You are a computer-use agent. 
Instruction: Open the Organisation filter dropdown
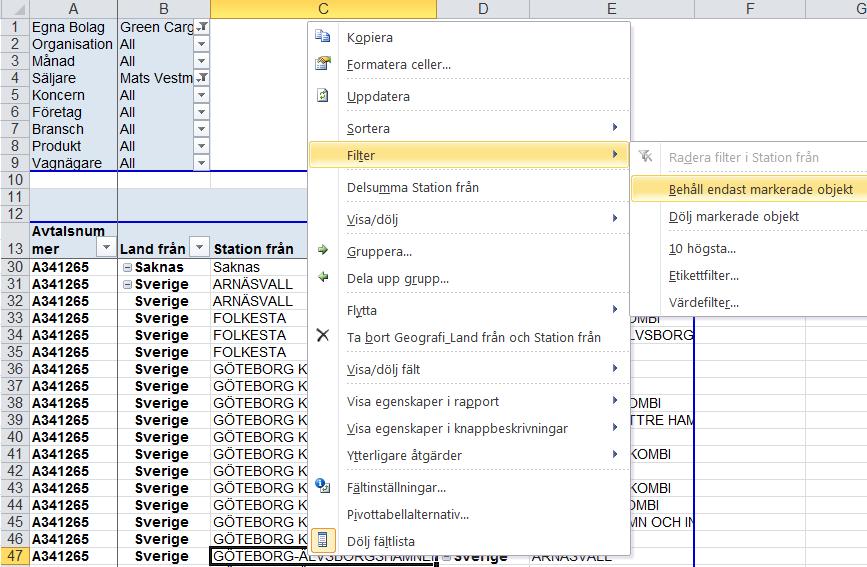coord(202,44)
